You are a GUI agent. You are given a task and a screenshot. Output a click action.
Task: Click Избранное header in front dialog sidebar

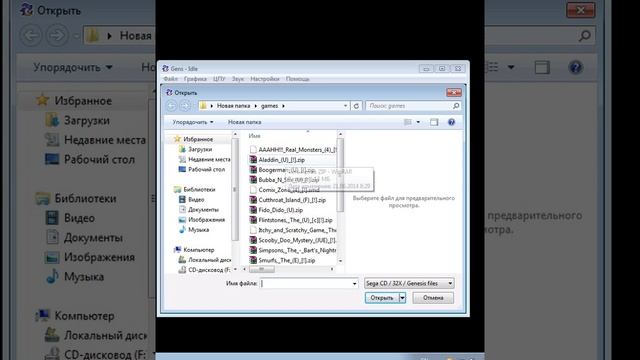pos(193,139)
